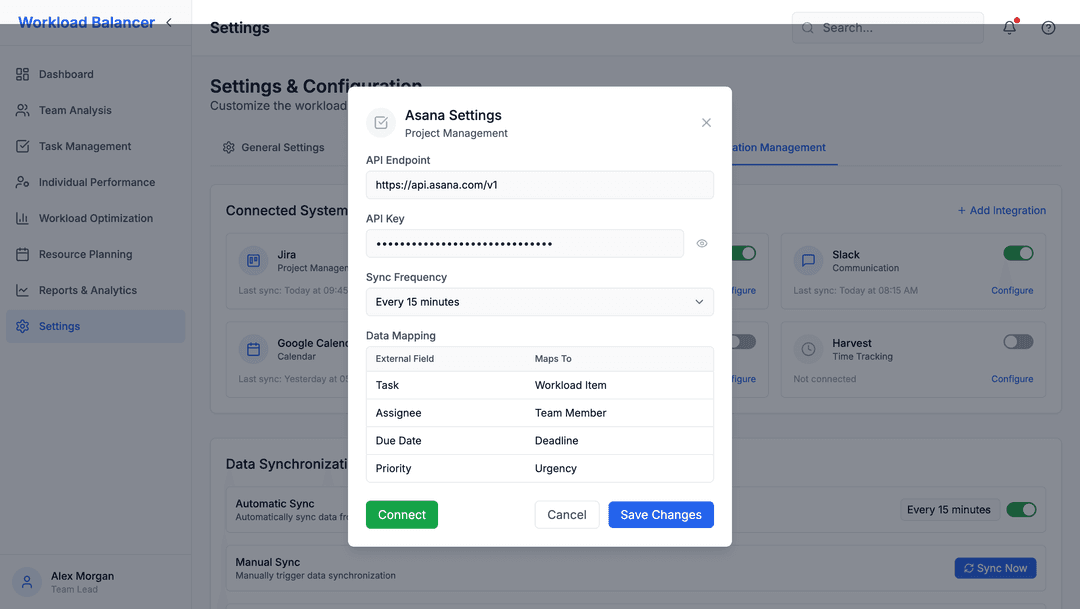
Task: Disable the Slack integration toggle
Action: click(1018, 253)
